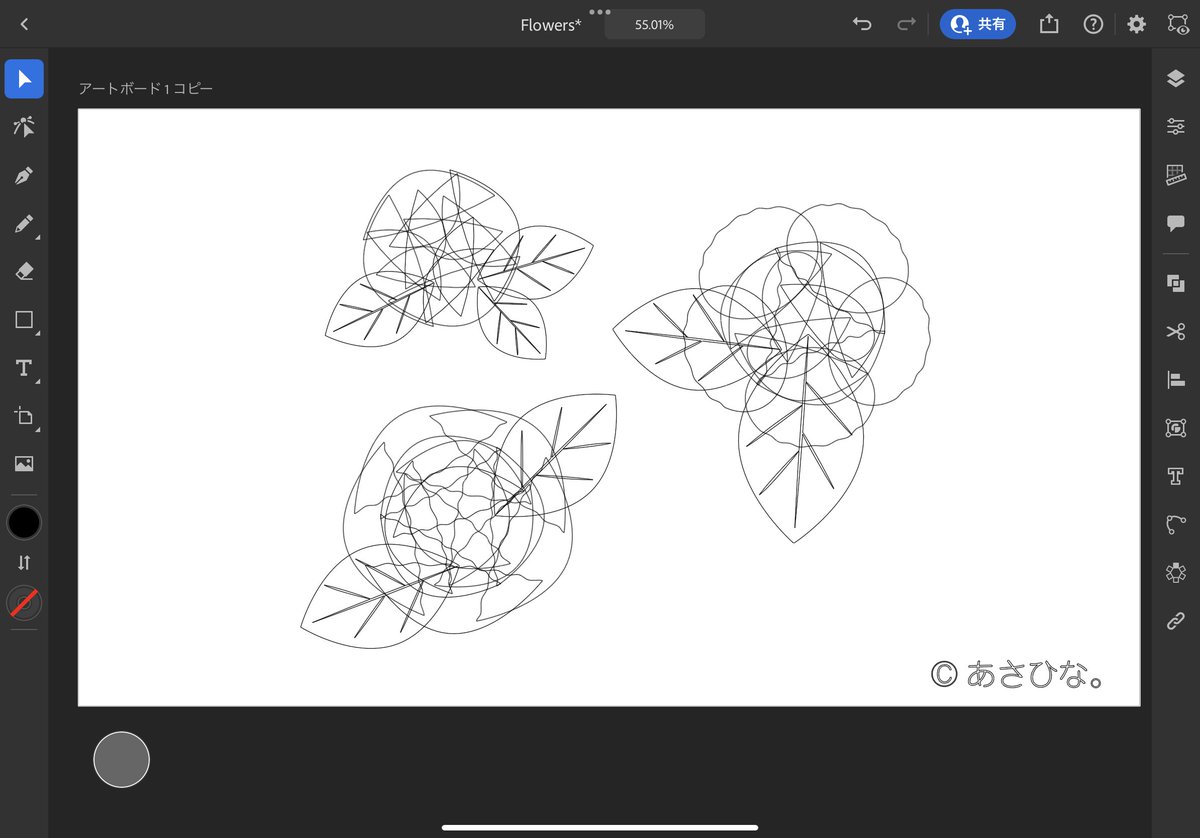1200x838 pixels.
Task: Click the three dots above the title
Action: click(599, 10)
